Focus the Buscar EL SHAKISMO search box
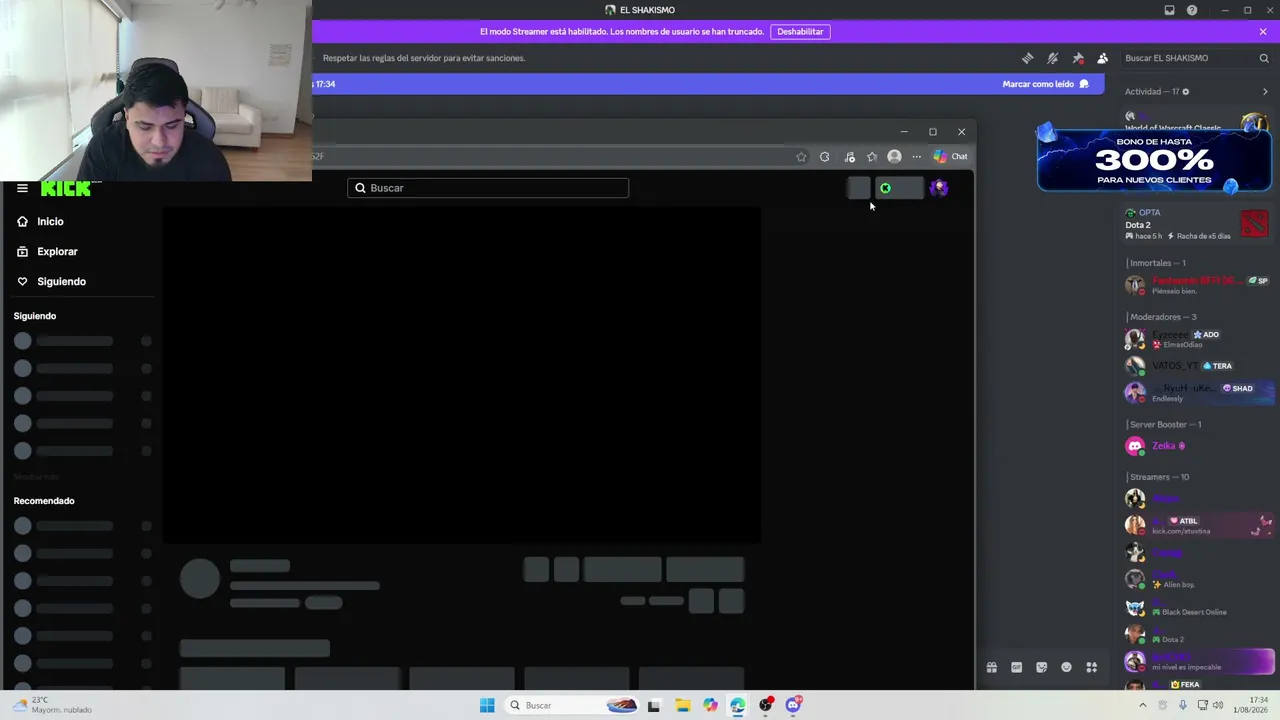This screenshot has height=720, width=1280. pyautogui.click(x=1196, y=58)
